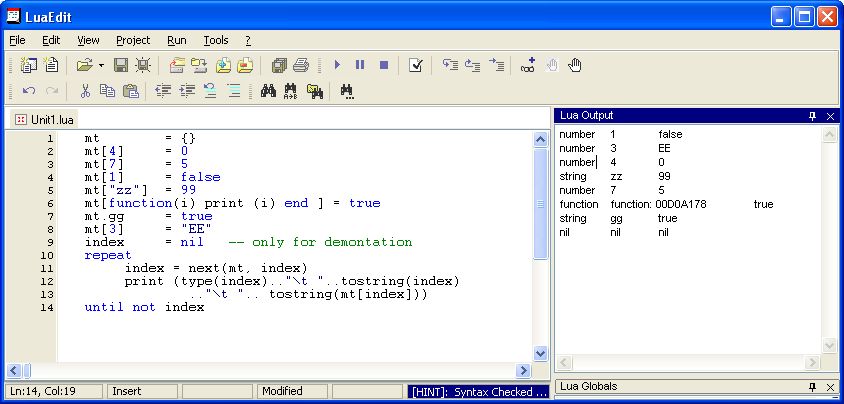Click the red folder project icon
Viewport: 844px width, 404px height.
(177, 66)
